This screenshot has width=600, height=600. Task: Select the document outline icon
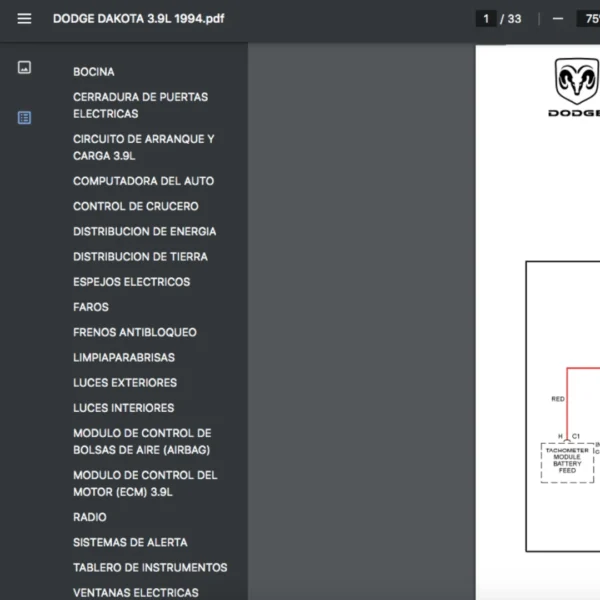(x=24, y=117)
